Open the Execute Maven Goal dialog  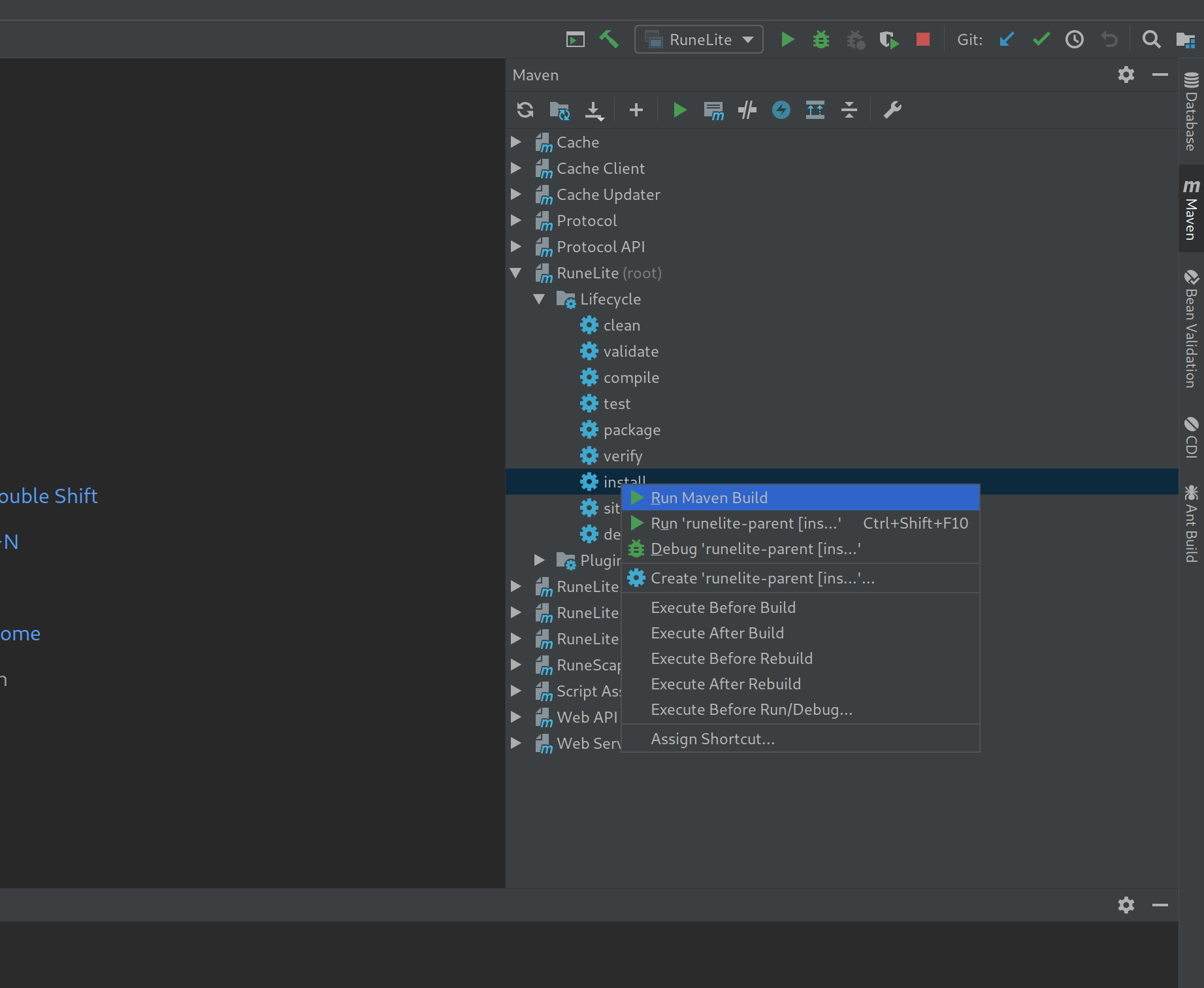[x=714, y=110]
